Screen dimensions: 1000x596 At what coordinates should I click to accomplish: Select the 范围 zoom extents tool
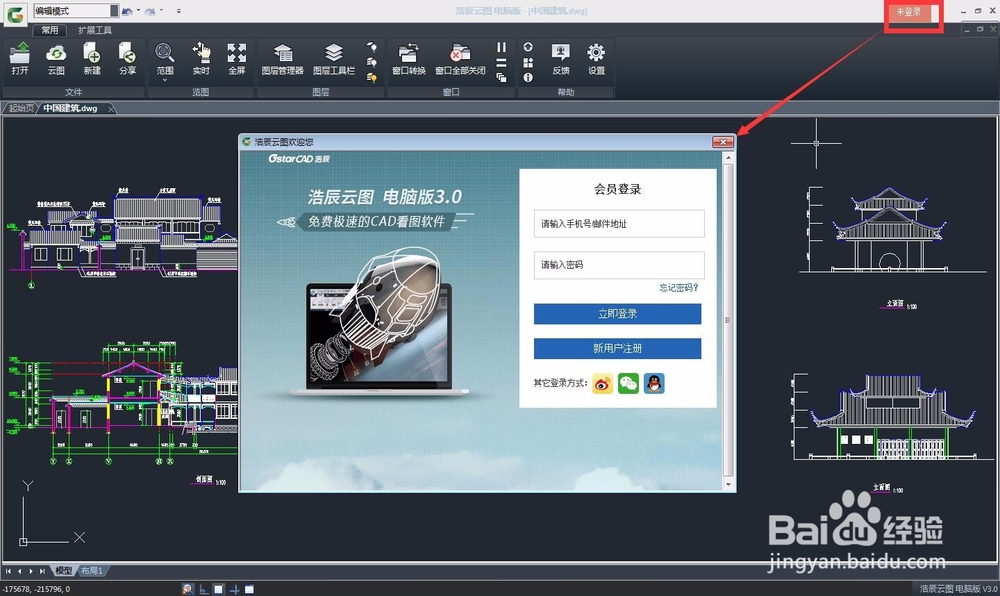(165, 59)
